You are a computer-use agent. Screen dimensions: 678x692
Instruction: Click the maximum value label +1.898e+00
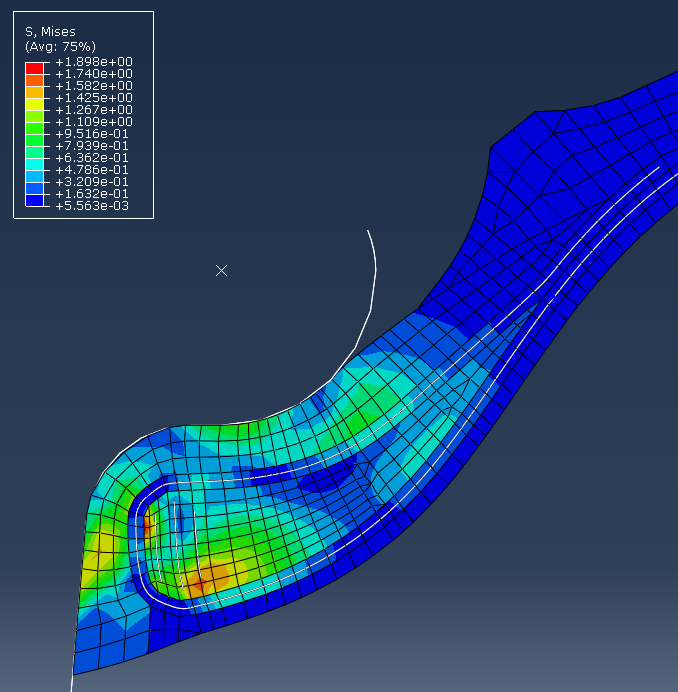(x=94, y=62)
